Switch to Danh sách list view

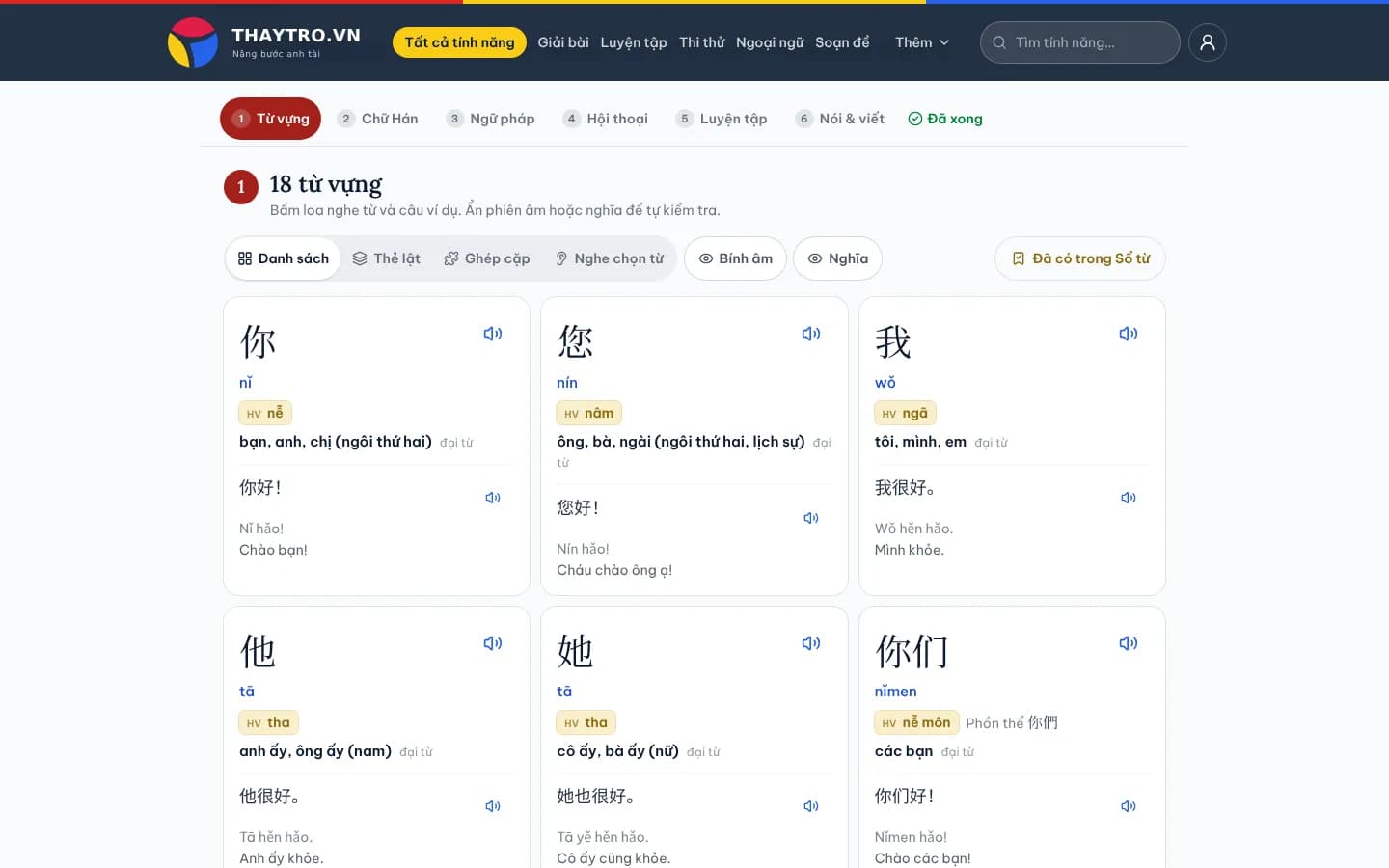(x=284, y=258)
